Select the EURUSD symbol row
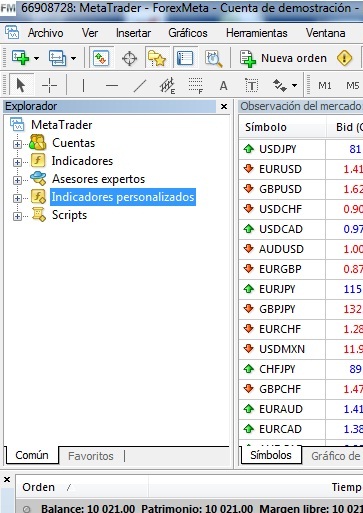Image resolution: width=363 pixels, height=513 pixels. click(301, 169)
